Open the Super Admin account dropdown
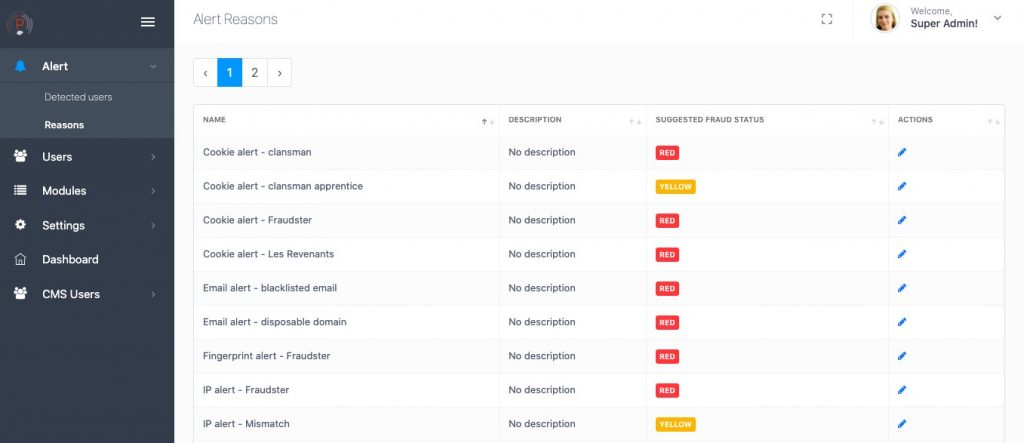Viewport: 1024px width, 443px height. (997, 18)
